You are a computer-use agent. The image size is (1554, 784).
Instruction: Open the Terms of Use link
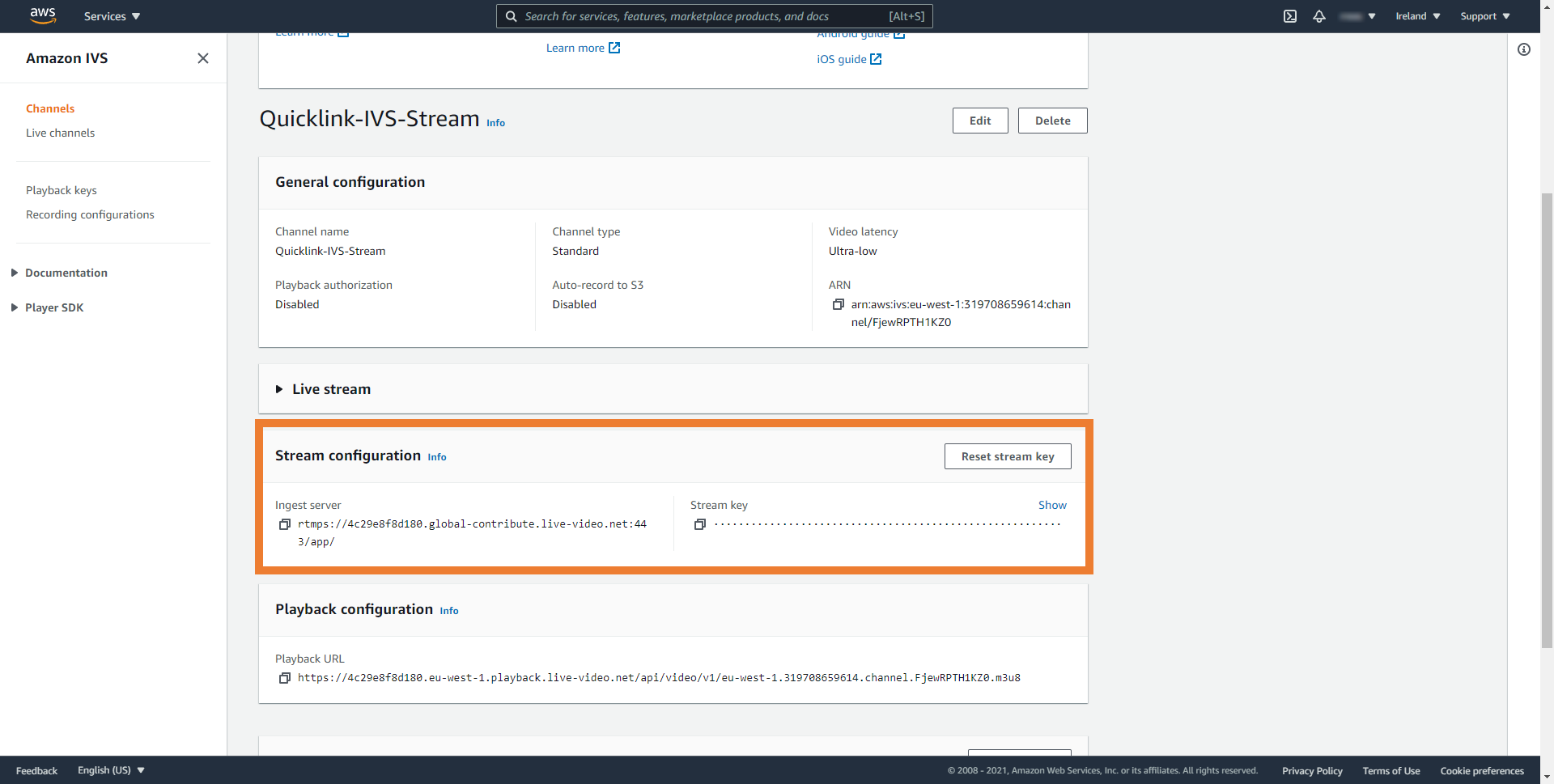click(1391, 771)
